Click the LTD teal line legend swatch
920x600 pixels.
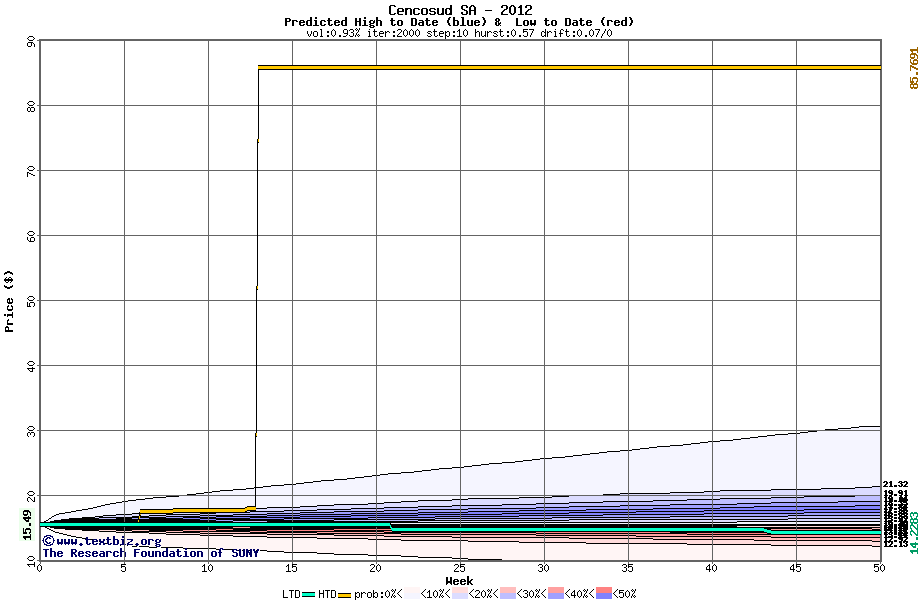pos(309,595)
